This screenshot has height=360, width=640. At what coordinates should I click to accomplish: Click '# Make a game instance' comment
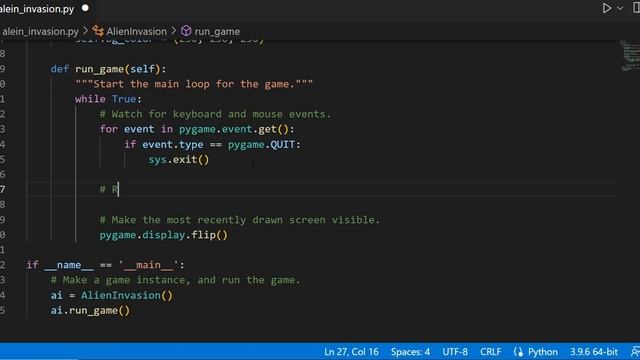pos(176,280)
